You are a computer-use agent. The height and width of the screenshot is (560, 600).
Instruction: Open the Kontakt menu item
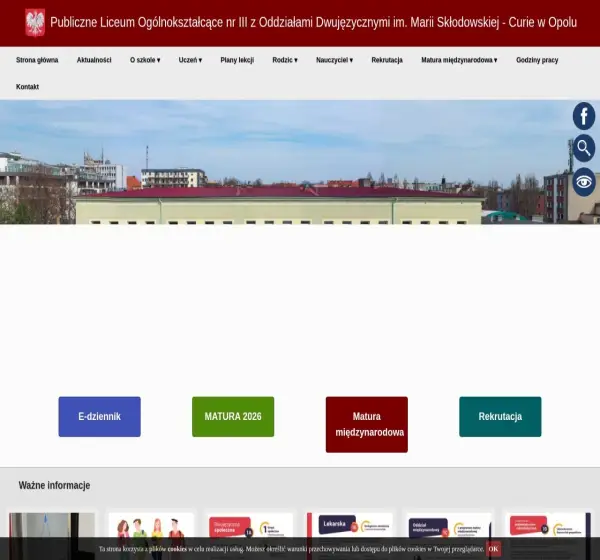pyautogui.click(x=28, y=87)
